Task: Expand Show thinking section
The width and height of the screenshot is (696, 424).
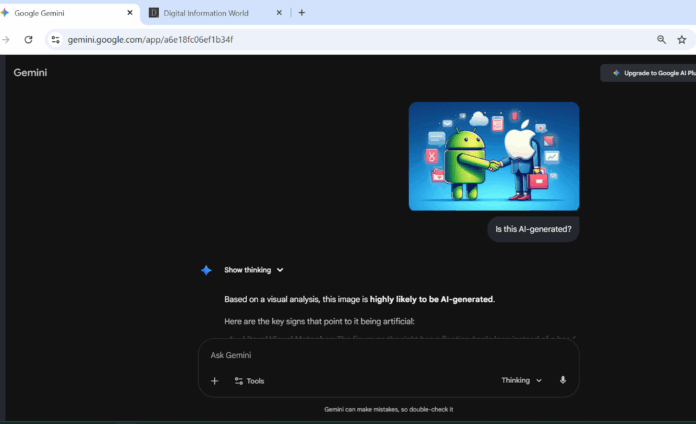Action: click(x=253, y=270)
